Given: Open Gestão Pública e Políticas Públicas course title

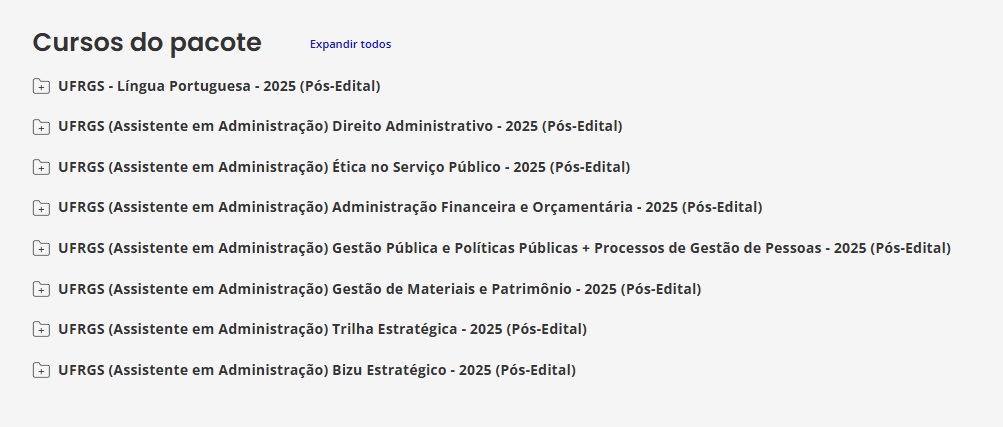Looking at the screenshot, I should (x=505, y=249).
